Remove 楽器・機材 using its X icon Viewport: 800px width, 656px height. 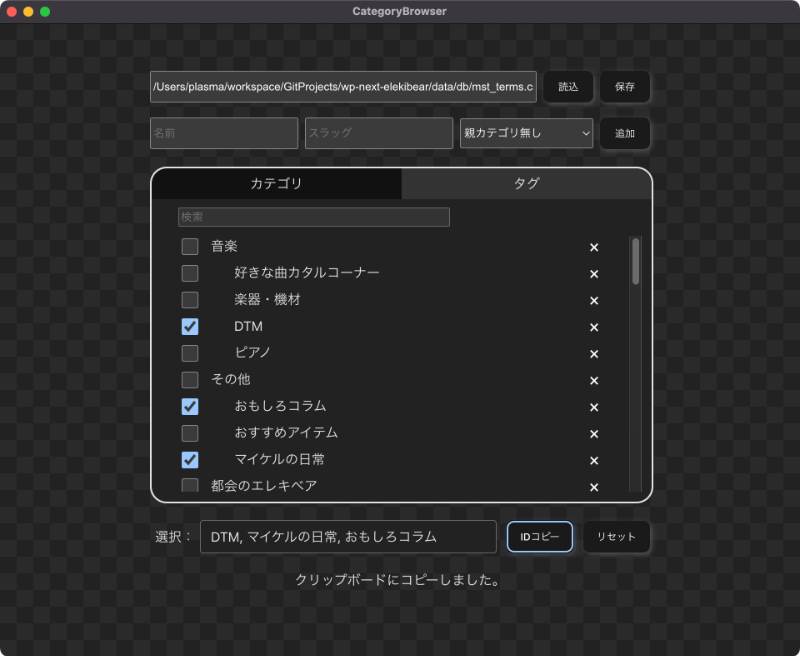[593, 300]
